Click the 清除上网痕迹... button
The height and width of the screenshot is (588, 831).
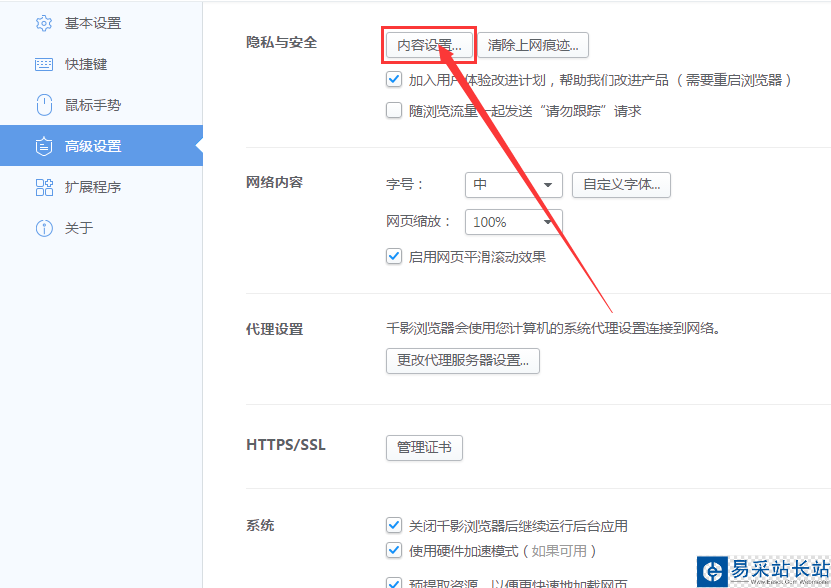[533, 45]
